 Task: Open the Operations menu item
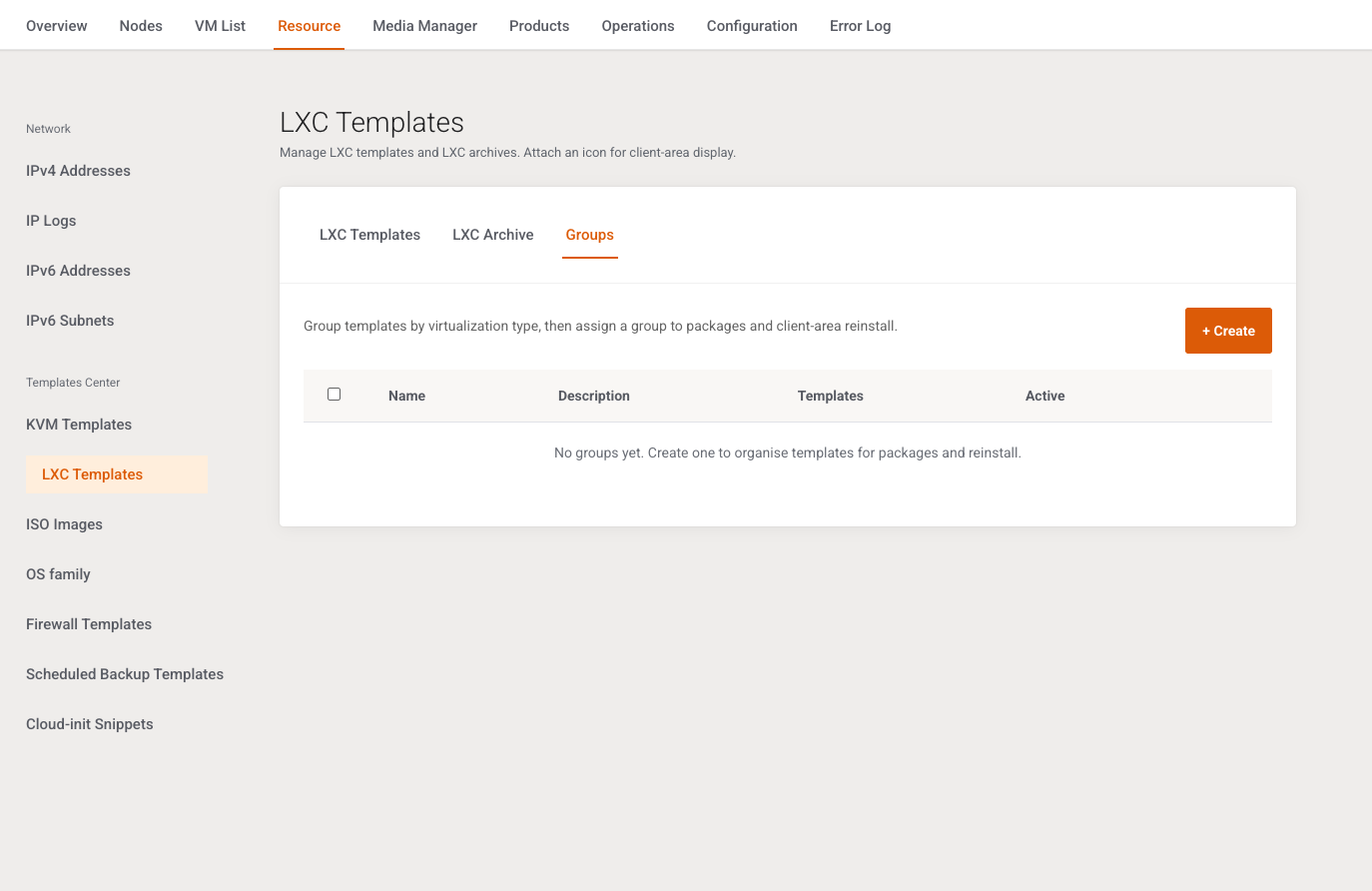click(x=638, y=26)
